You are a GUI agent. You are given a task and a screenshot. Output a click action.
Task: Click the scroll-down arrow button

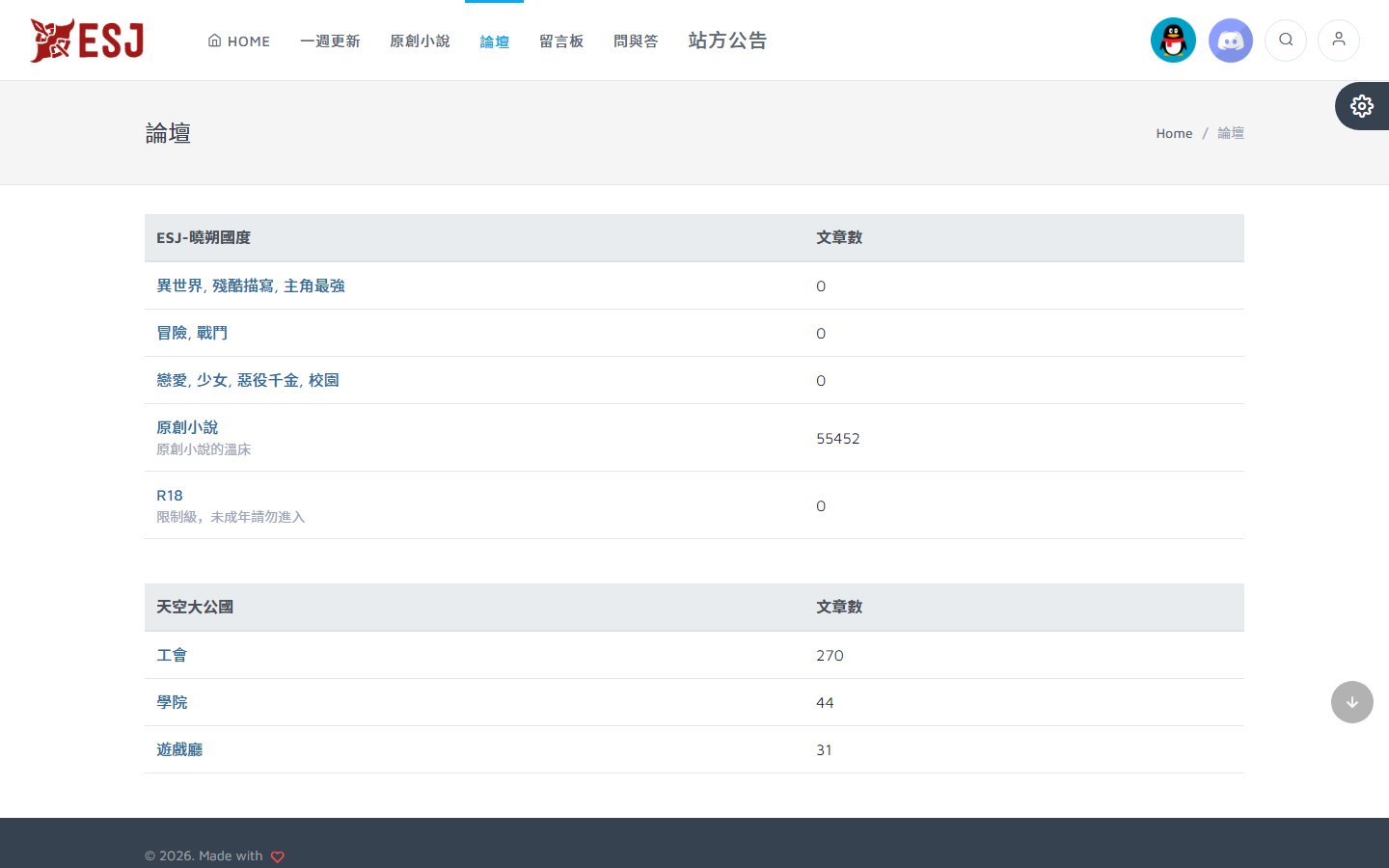tap(1352, 702)
